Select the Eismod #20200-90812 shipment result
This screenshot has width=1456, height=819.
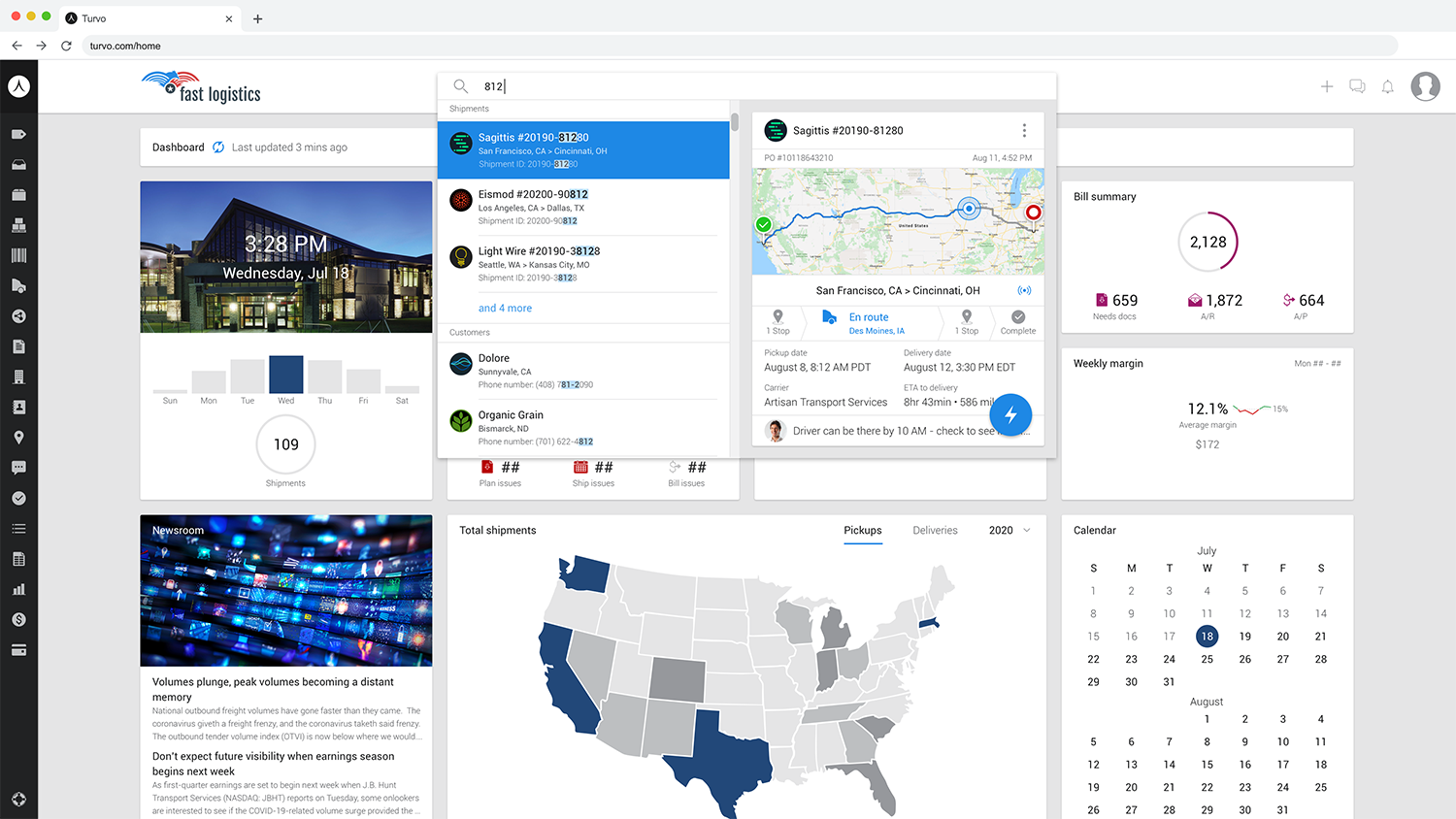[582, 207]
